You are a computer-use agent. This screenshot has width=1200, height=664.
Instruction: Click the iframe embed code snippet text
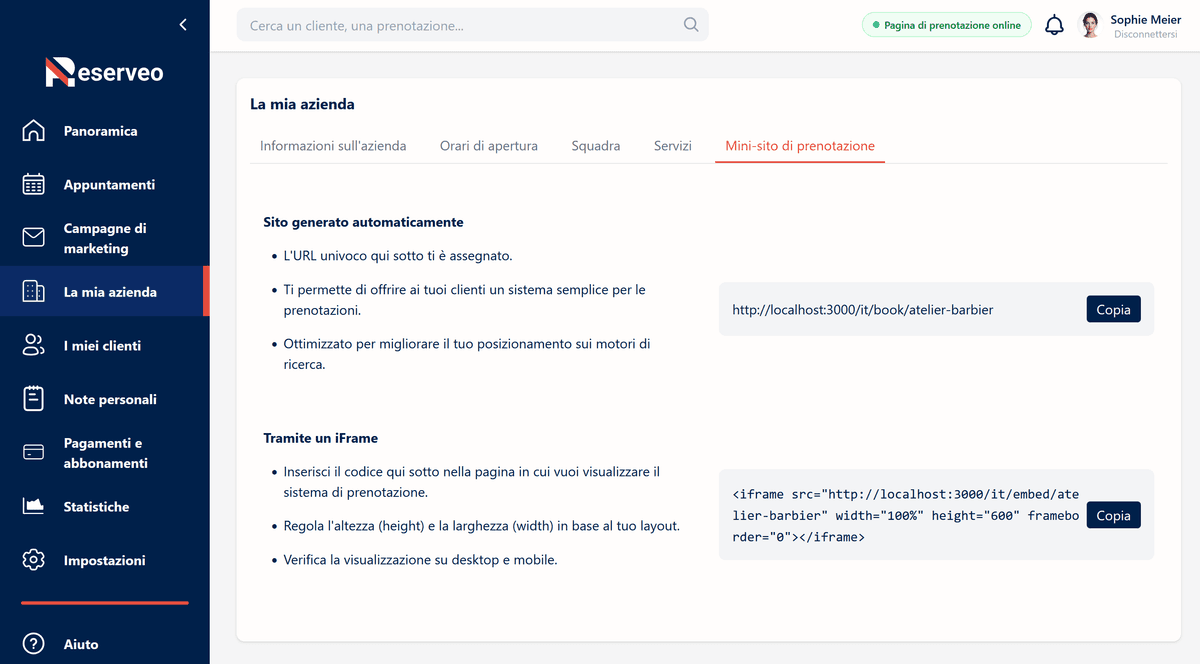pos(906,515)
